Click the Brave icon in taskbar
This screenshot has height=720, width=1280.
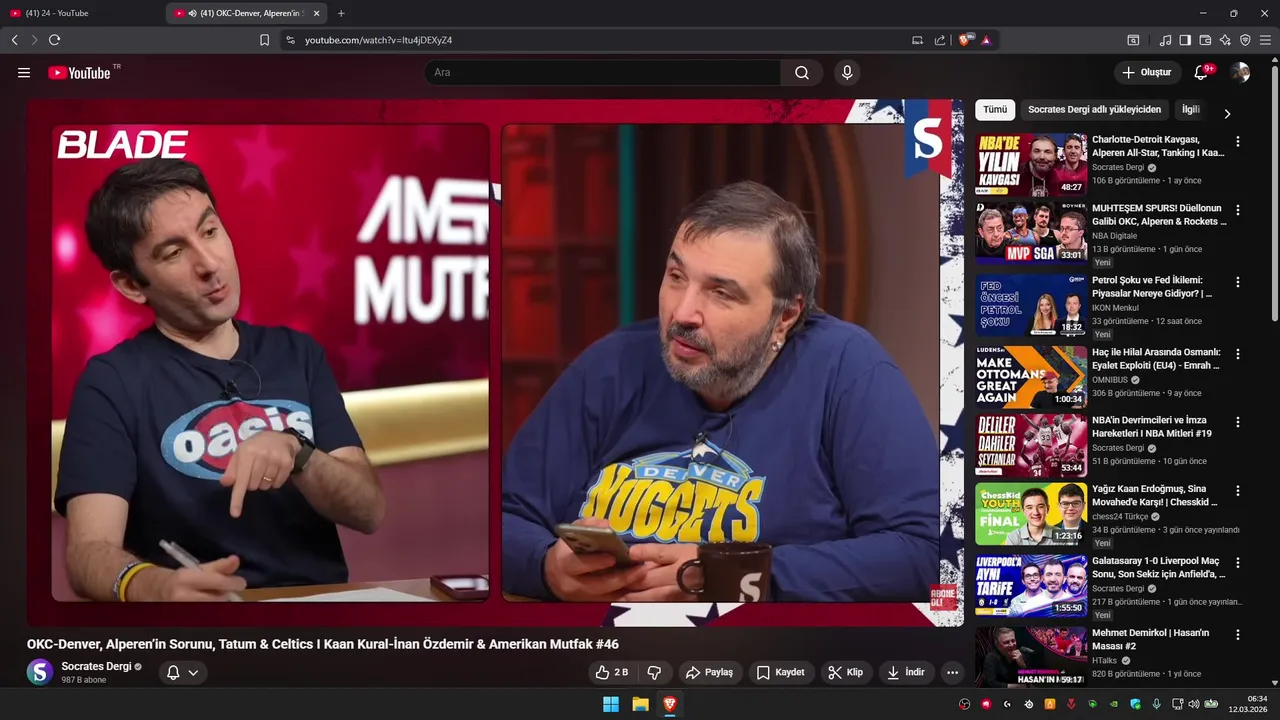click(x=670, y=704)
